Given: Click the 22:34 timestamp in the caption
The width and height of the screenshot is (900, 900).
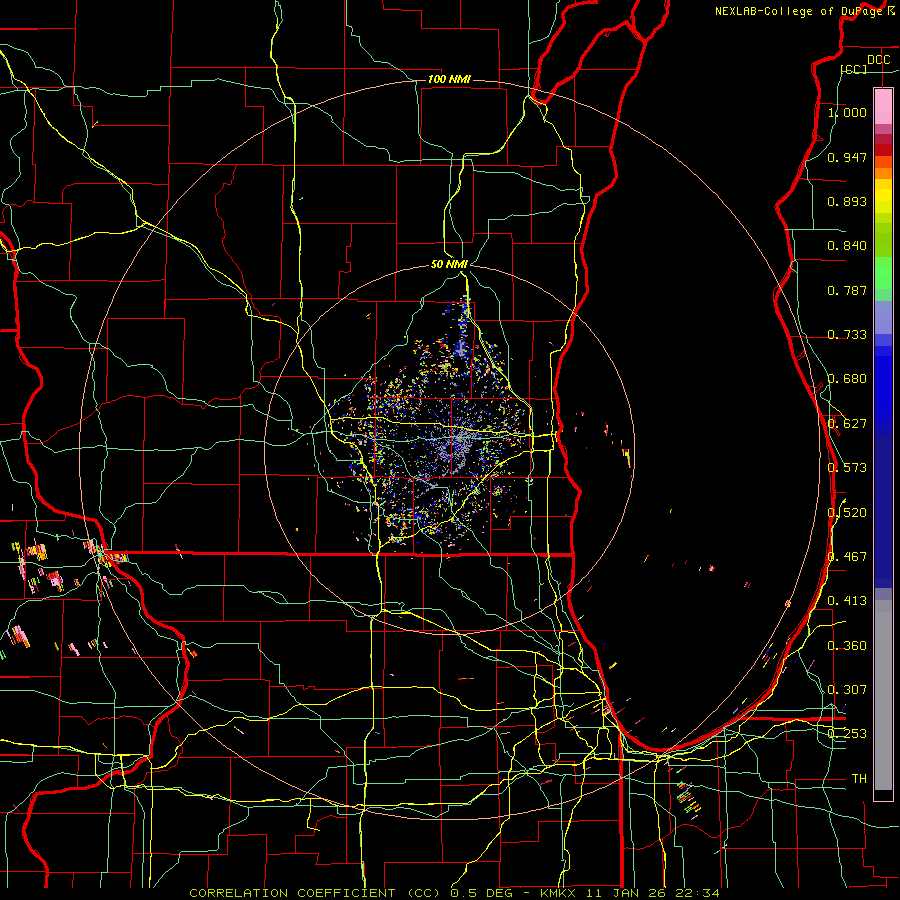Looking at the screenshot, I should point(697,893).
